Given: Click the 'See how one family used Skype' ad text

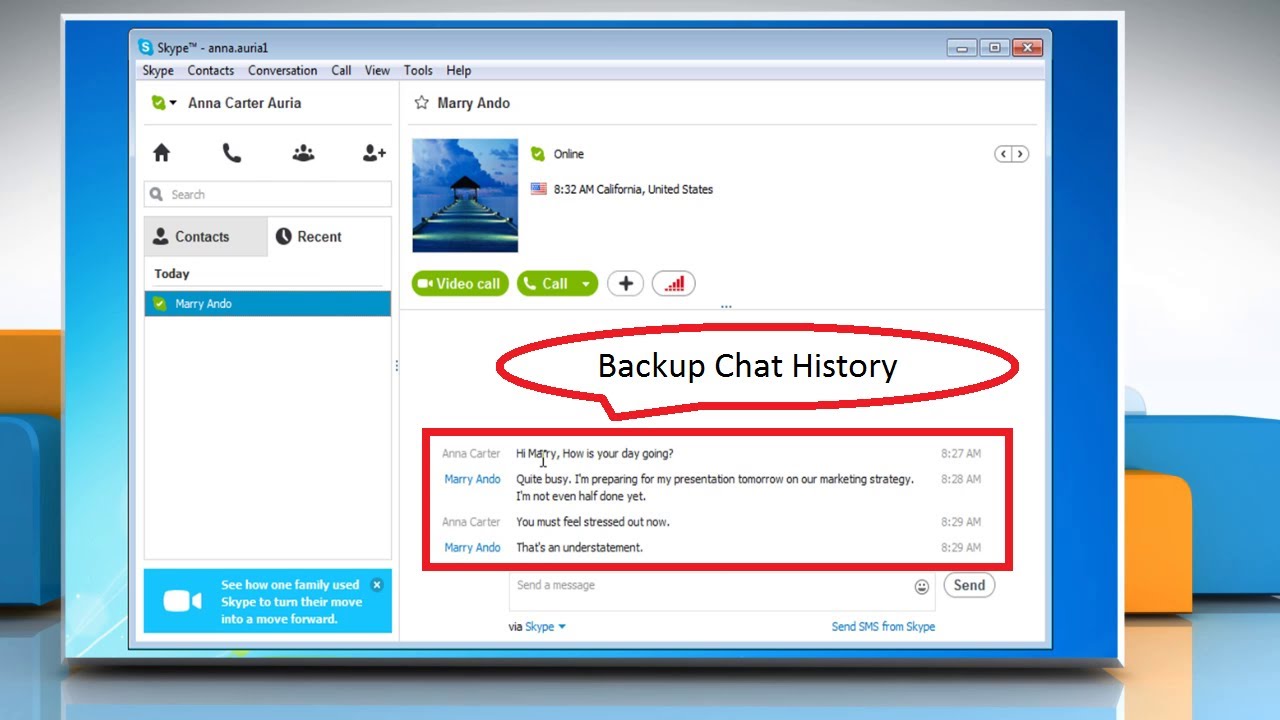Looking at the screenshot, I should (x=290, y=602).
